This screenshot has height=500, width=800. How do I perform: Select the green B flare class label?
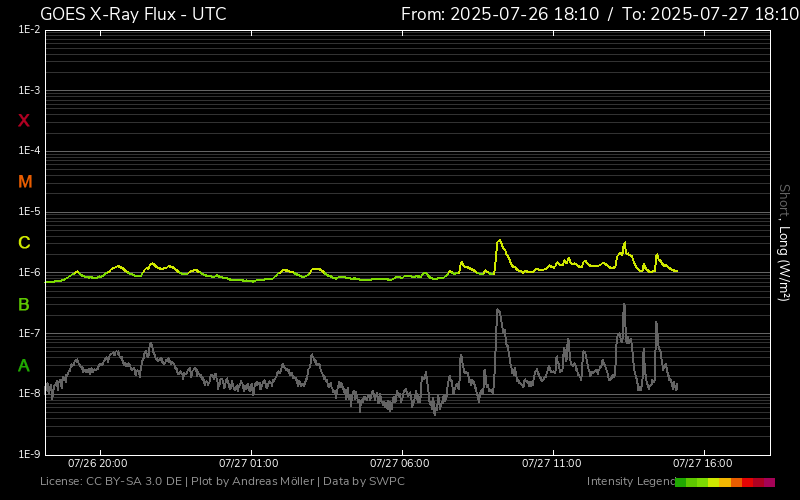tap(24, 304)
